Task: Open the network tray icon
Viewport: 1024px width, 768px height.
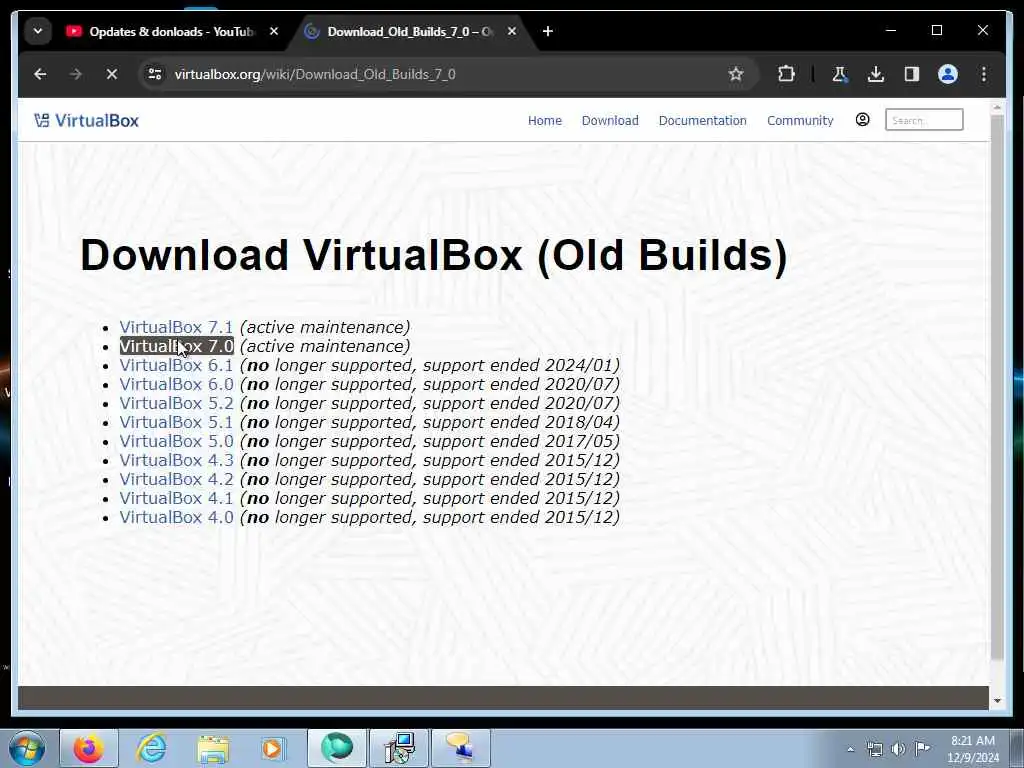Action: (874, 749)
